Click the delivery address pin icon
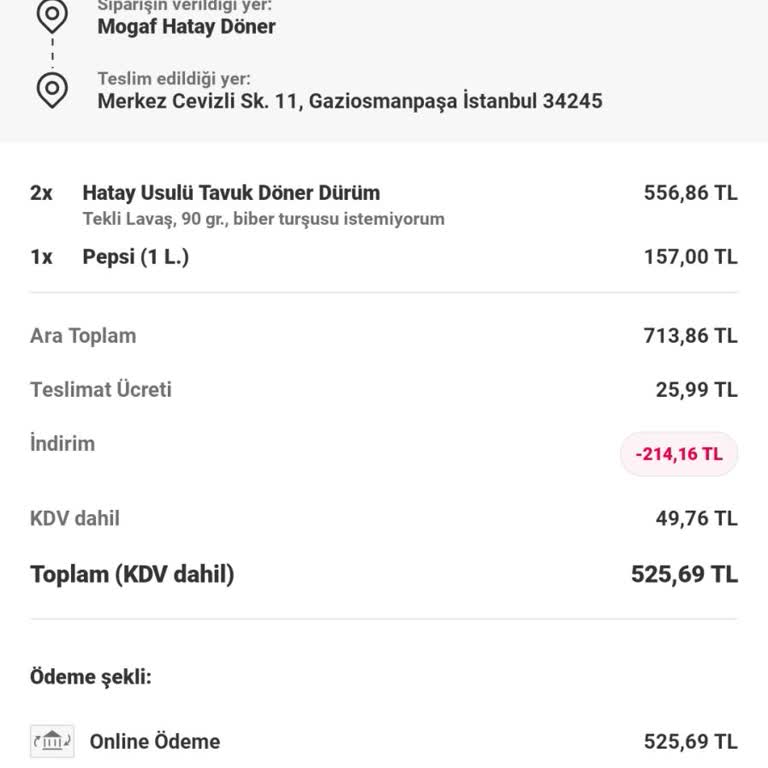768x768 pixels. pos(52,89)
